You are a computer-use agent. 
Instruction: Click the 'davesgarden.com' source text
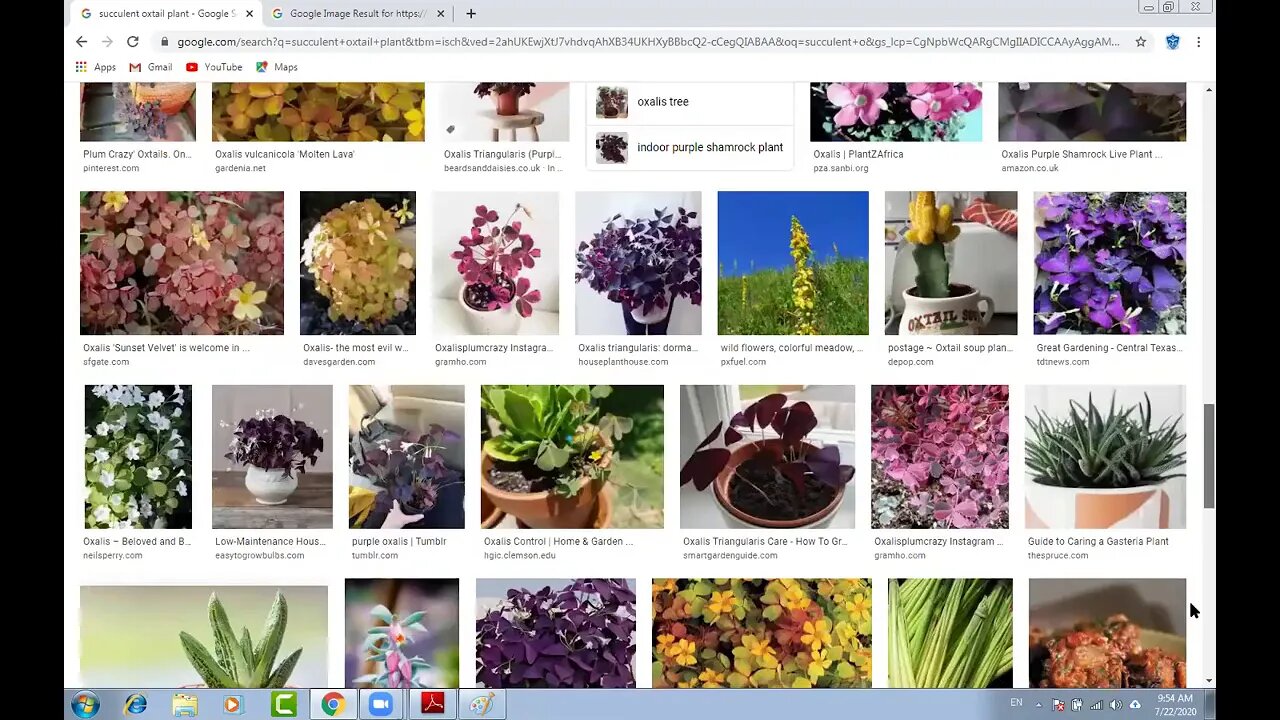pos(339,362)
